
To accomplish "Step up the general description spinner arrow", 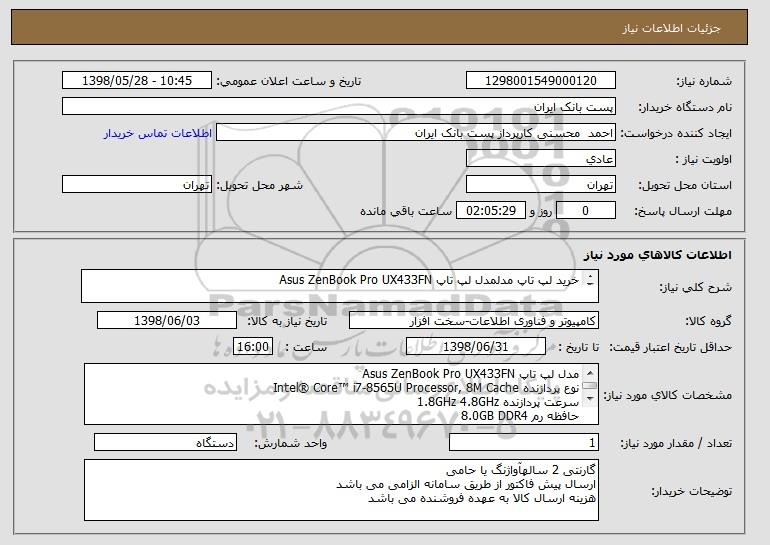I will coord(590,276).
